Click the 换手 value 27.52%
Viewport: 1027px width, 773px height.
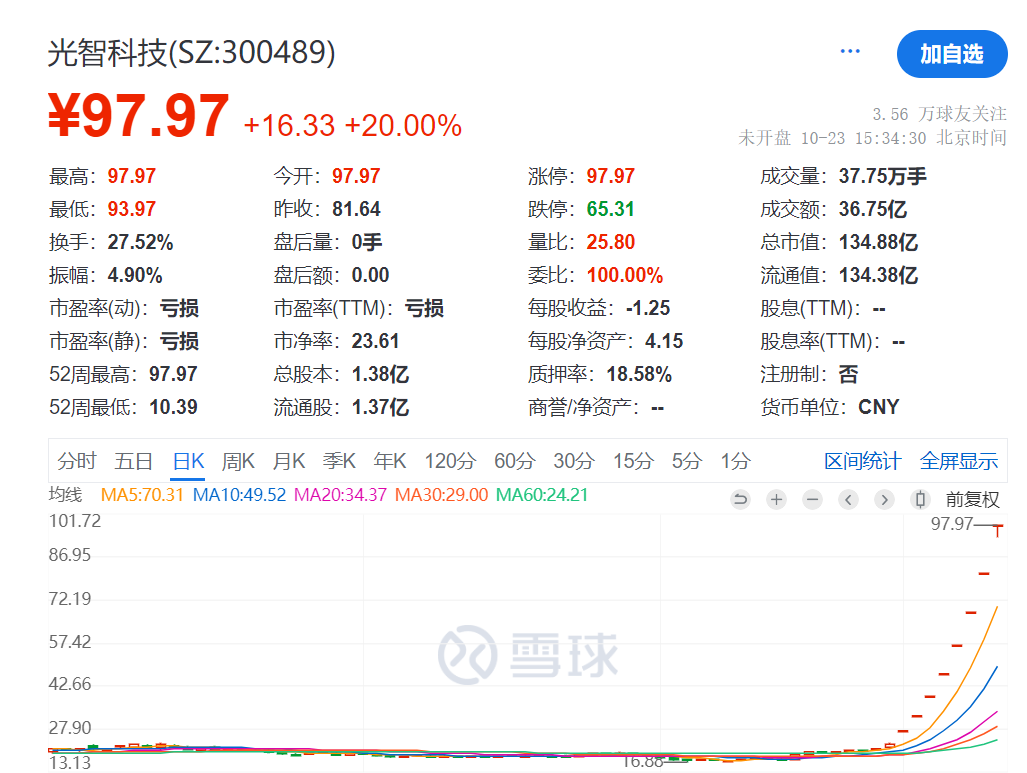pyautogui.click(x=140, y=242)
